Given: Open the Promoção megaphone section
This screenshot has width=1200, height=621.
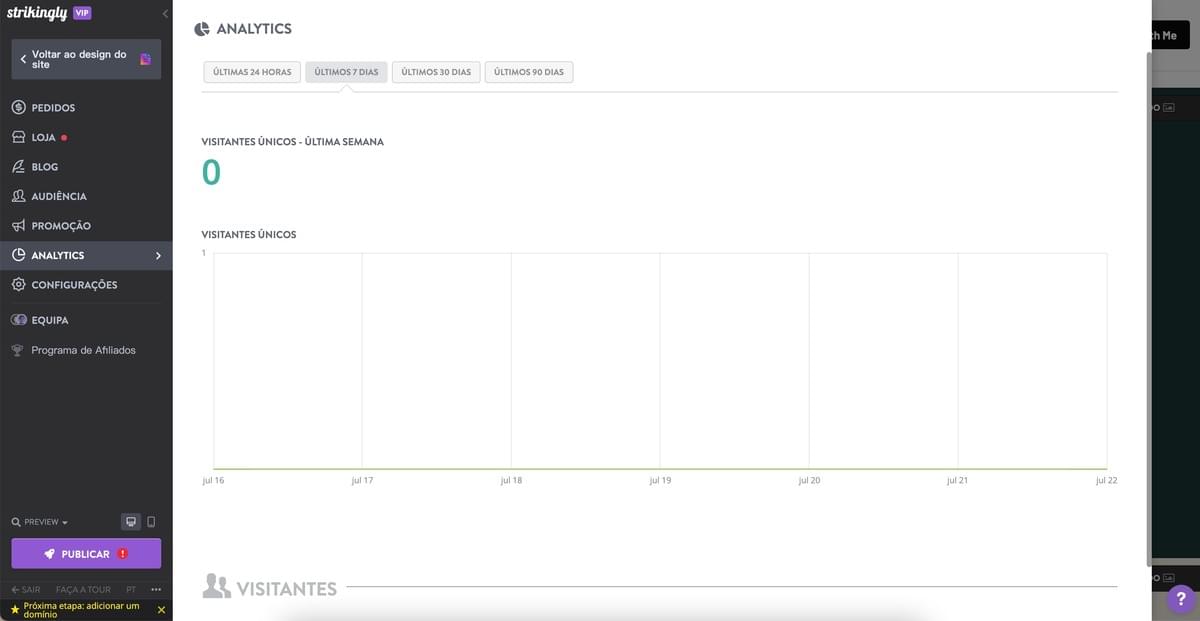Looking at the screenshot, I should click(x=86, y=226).
